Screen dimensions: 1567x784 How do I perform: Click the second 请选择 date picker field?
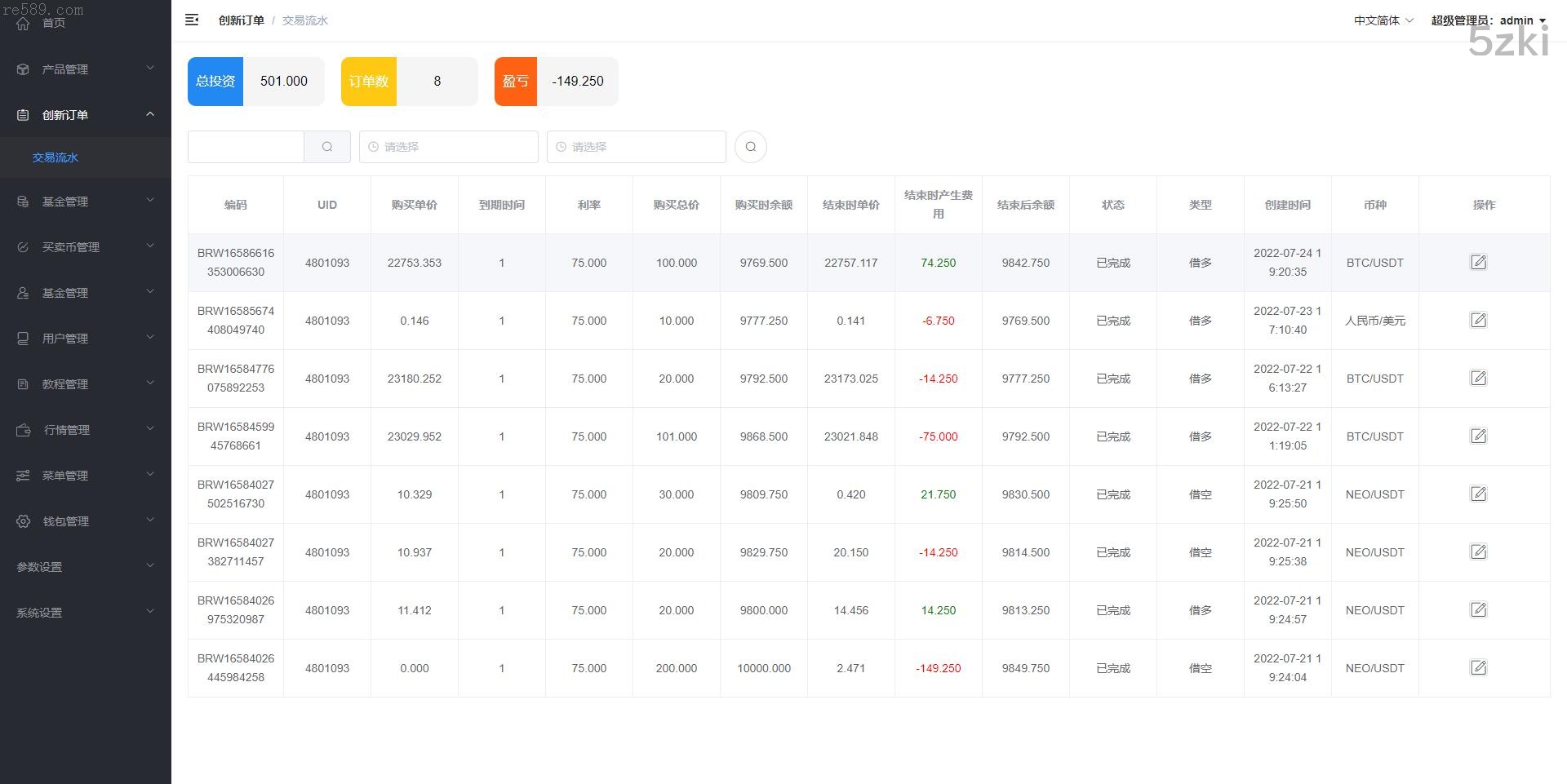tap(636, 147)
